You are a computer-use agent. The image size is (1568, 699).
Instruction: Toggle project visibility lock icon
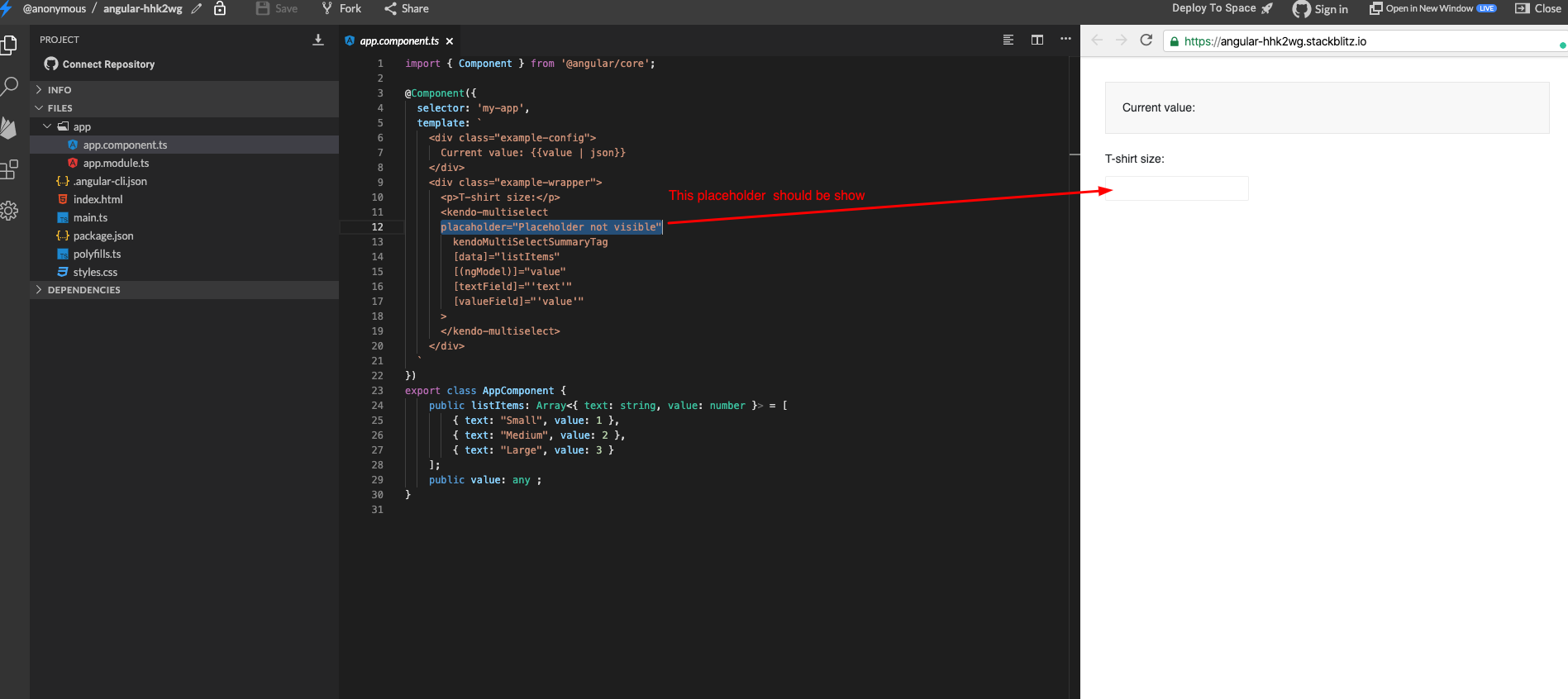(x=220, y=8)
